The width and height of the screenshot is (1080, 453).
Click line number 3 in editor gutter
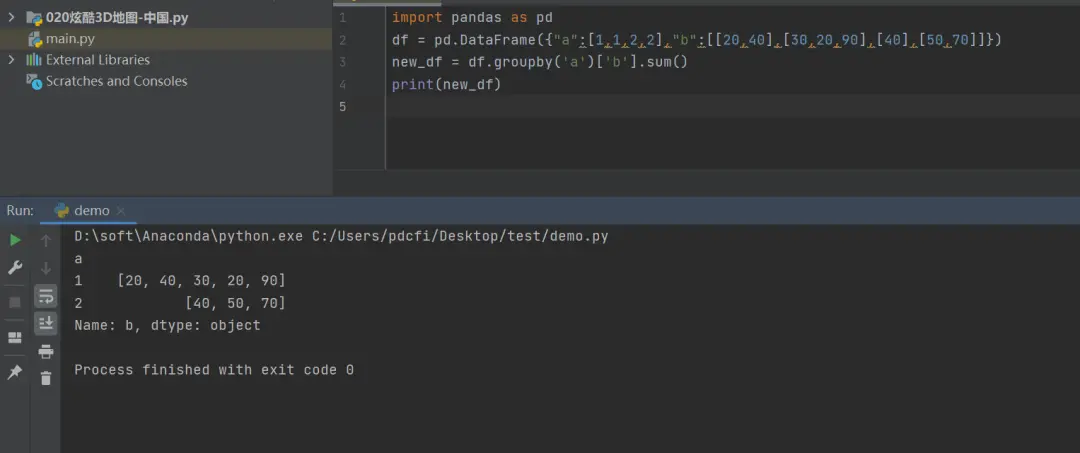343,63
